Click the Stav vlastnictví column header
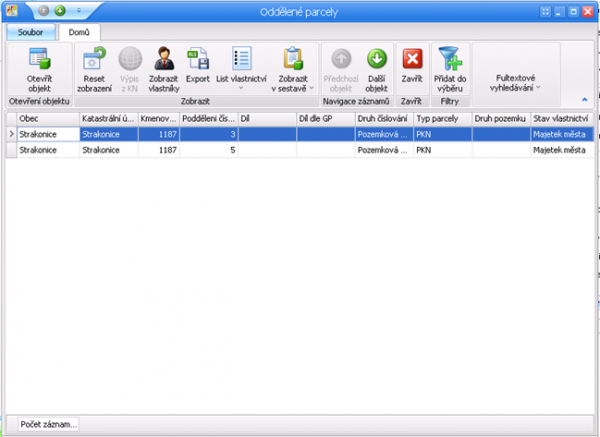 pyautogui.click(x=561, y=119)
